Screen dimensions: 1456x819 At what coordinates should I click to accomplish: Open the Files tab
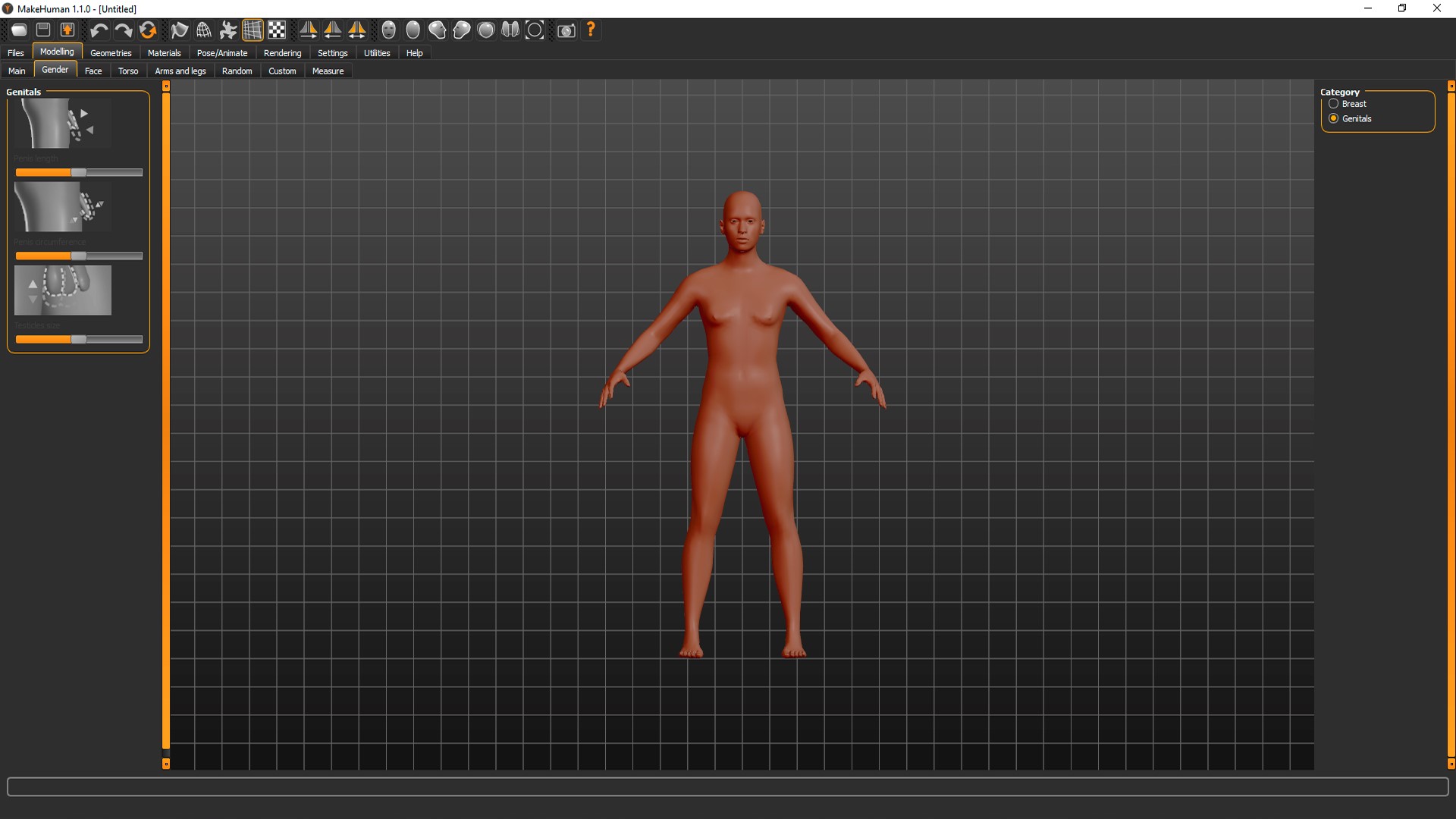pos(16,53)
